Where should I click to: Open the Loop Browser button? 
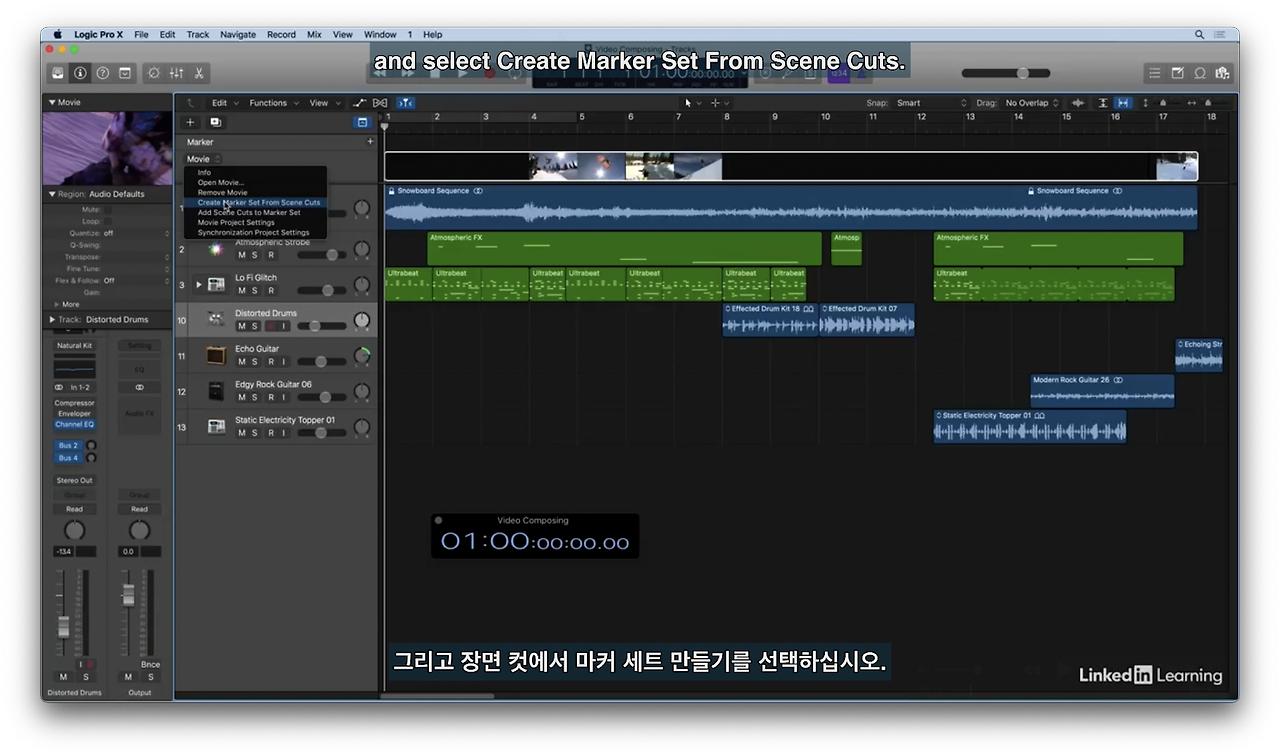(x=1200, y=73)
